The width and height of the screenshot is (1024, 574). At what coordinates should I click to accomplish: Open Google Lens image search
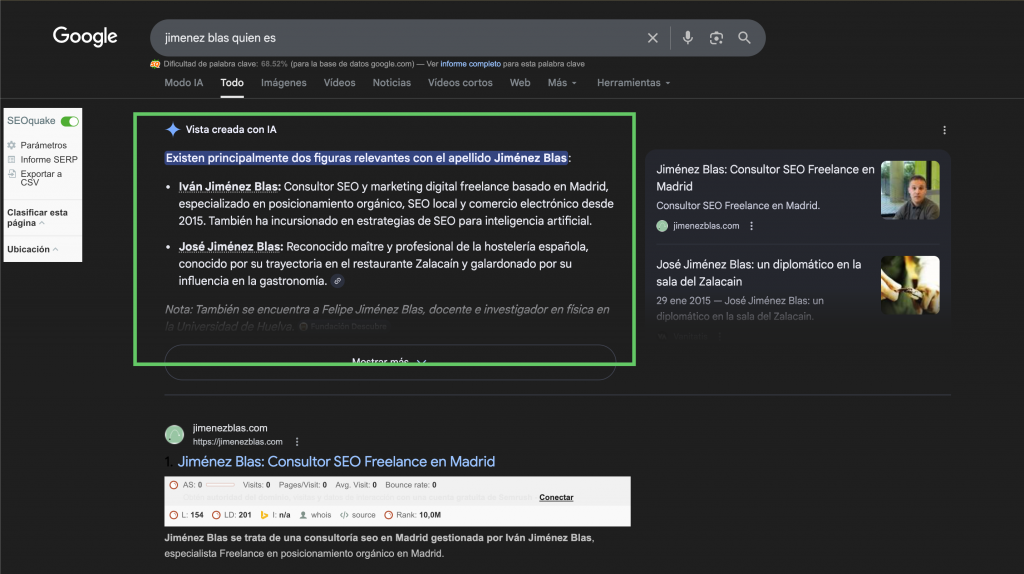pyautogui.click(x=716, y=38)
